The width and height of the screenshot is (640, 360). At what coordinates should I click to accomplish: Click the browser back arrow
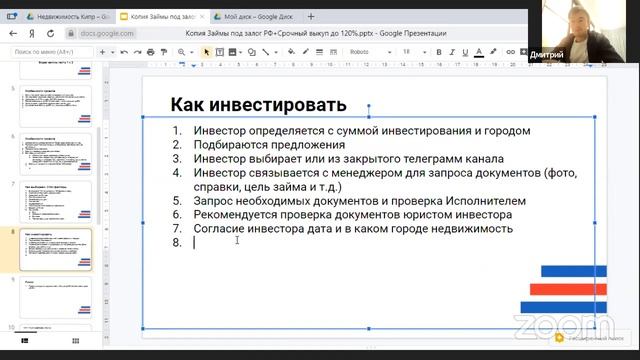click(x=13, y=33)
